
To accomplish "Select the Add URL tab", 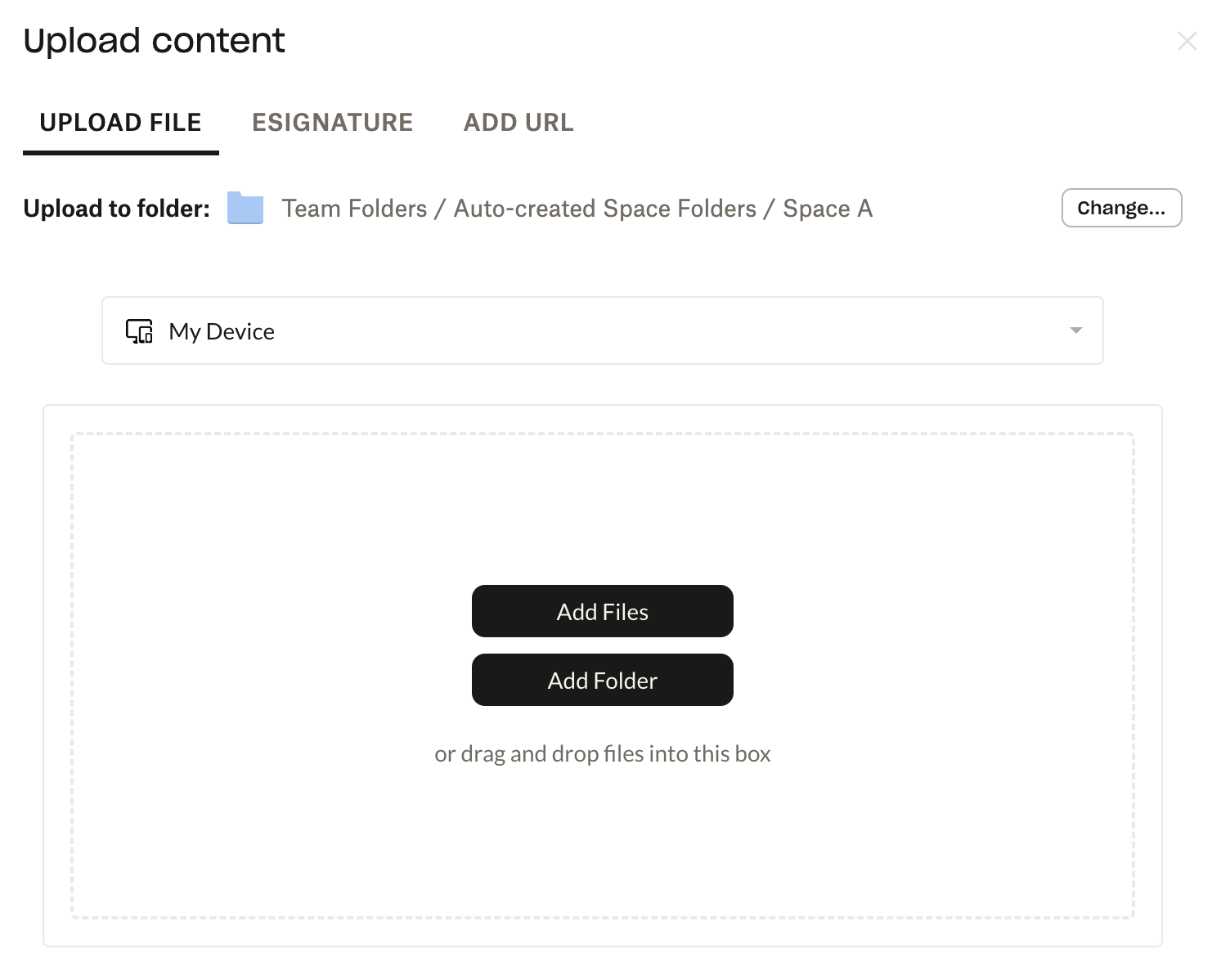I will point(518,123).
